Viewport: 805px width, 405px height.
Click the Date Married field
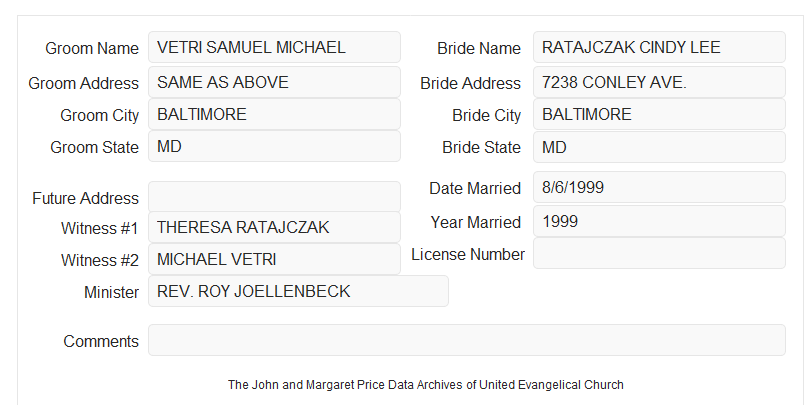coord(659,187)
